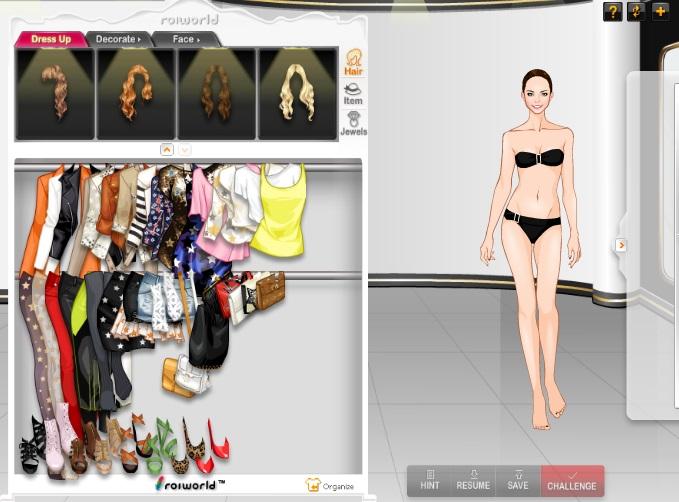Click the Resume button
The width and height of the screenshot is (679, 502).
(473, 480)
